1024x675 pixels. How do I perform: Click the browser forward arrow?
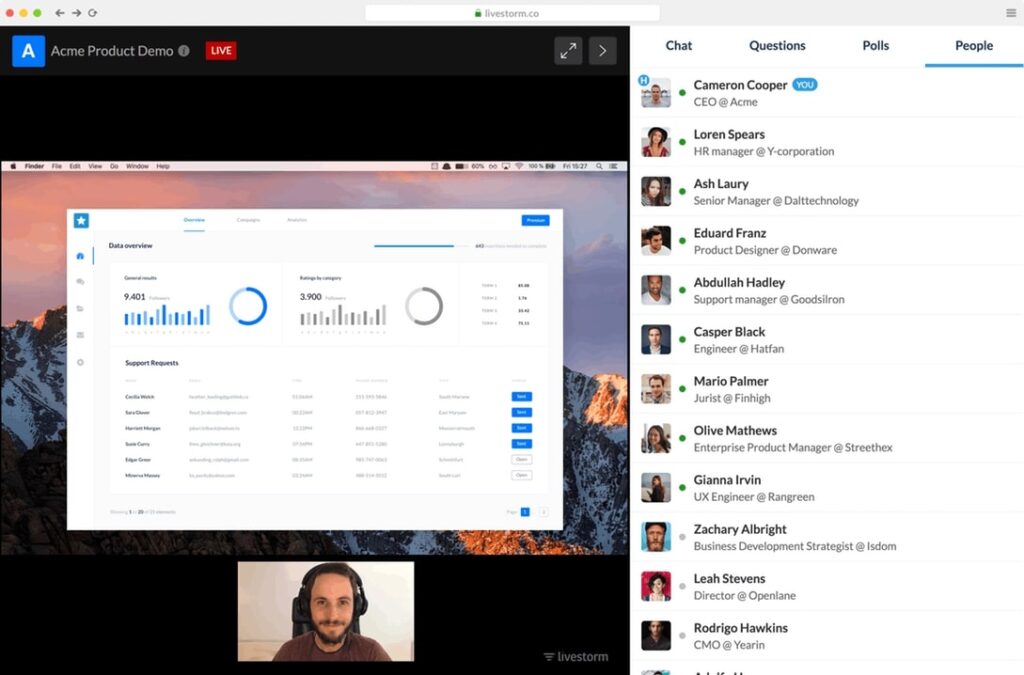point(76,13)
